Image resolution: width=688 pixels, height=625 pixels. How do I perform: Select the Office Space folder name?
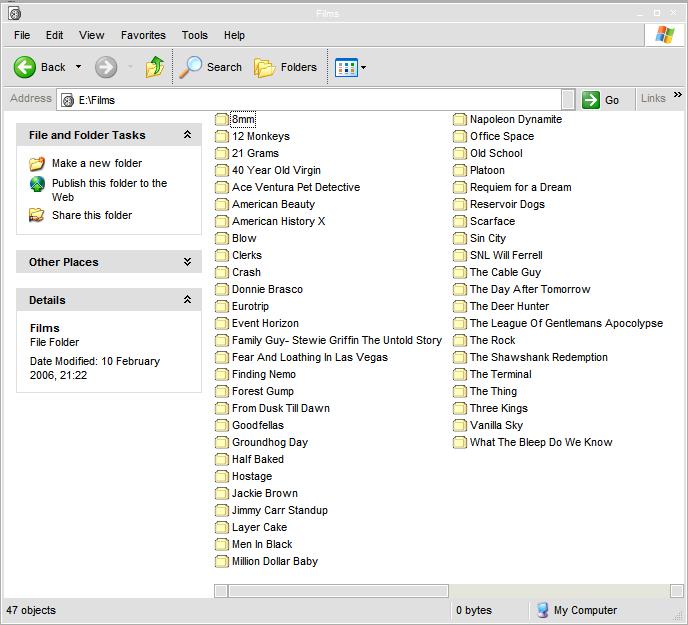[502, 136]
